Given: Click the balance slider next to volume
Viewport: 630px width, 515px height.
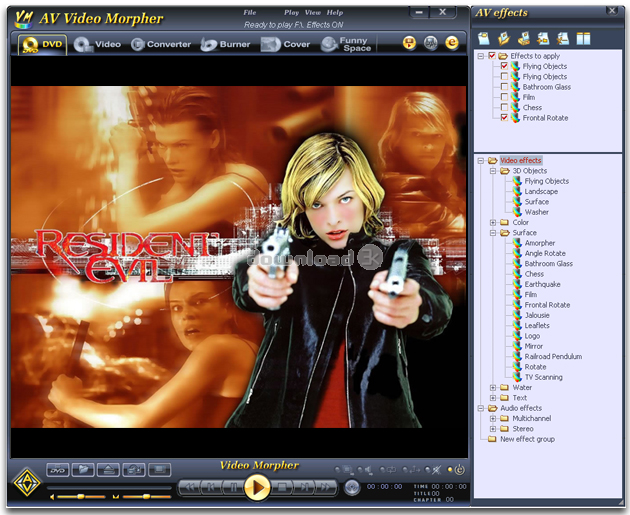Looking at the screenshot, I should point(147,497).
